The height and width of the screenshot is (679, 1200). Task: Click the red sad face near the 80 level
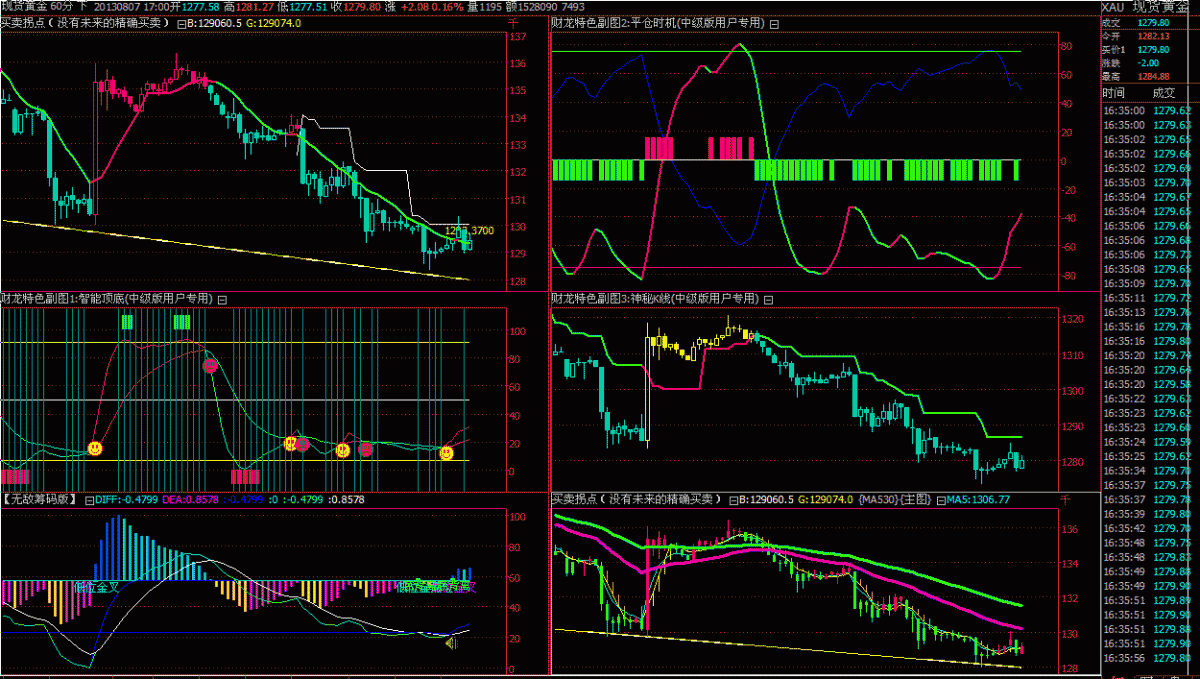pos(210,366)
